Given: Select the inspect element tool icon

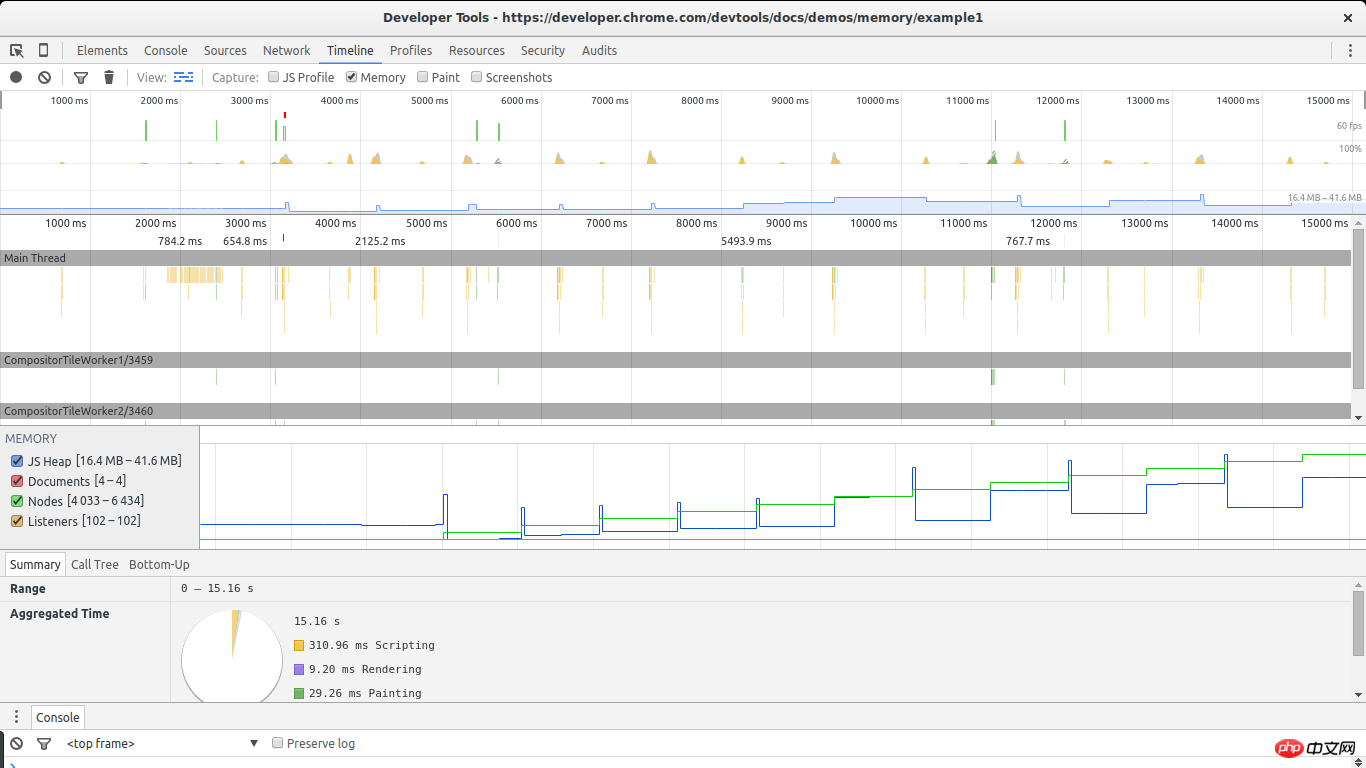Looking at the screenshot, I should click(x=17, y=51).
